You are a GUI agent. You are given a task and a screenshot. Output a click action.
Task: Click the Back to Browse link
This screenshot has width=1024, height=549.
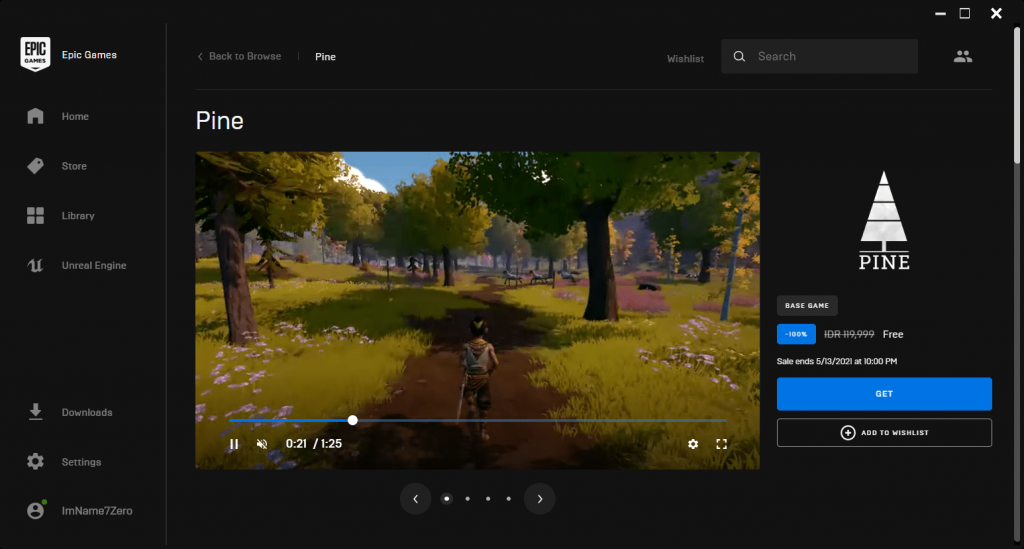(239, 57)
